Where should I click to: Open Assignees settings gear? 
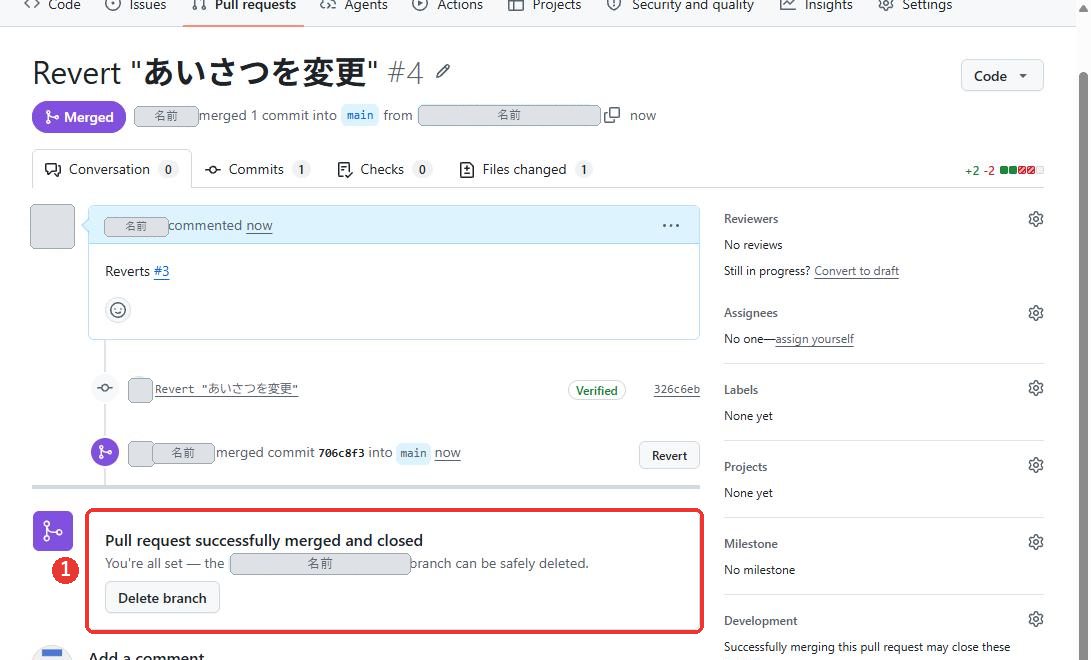point(1035,313)
